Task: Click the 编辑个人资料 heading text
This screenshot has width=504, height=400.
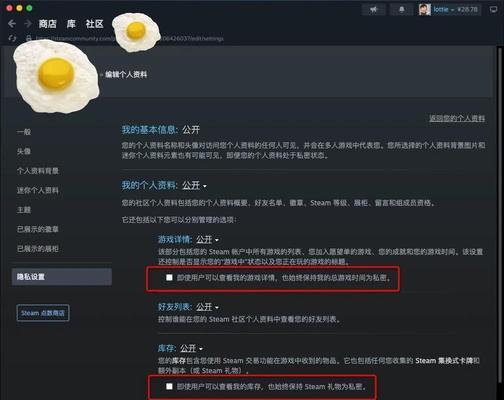Action: 126,74
